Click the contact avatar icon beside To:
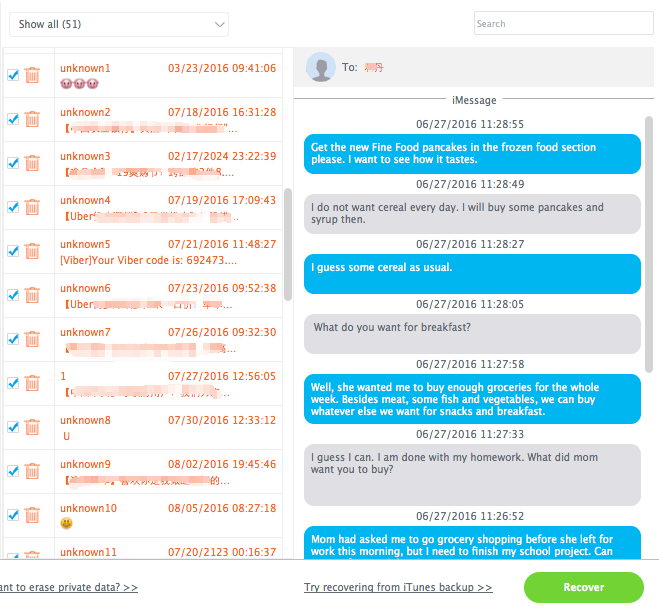Screen dimensions: 659x610 click(321, 67)
